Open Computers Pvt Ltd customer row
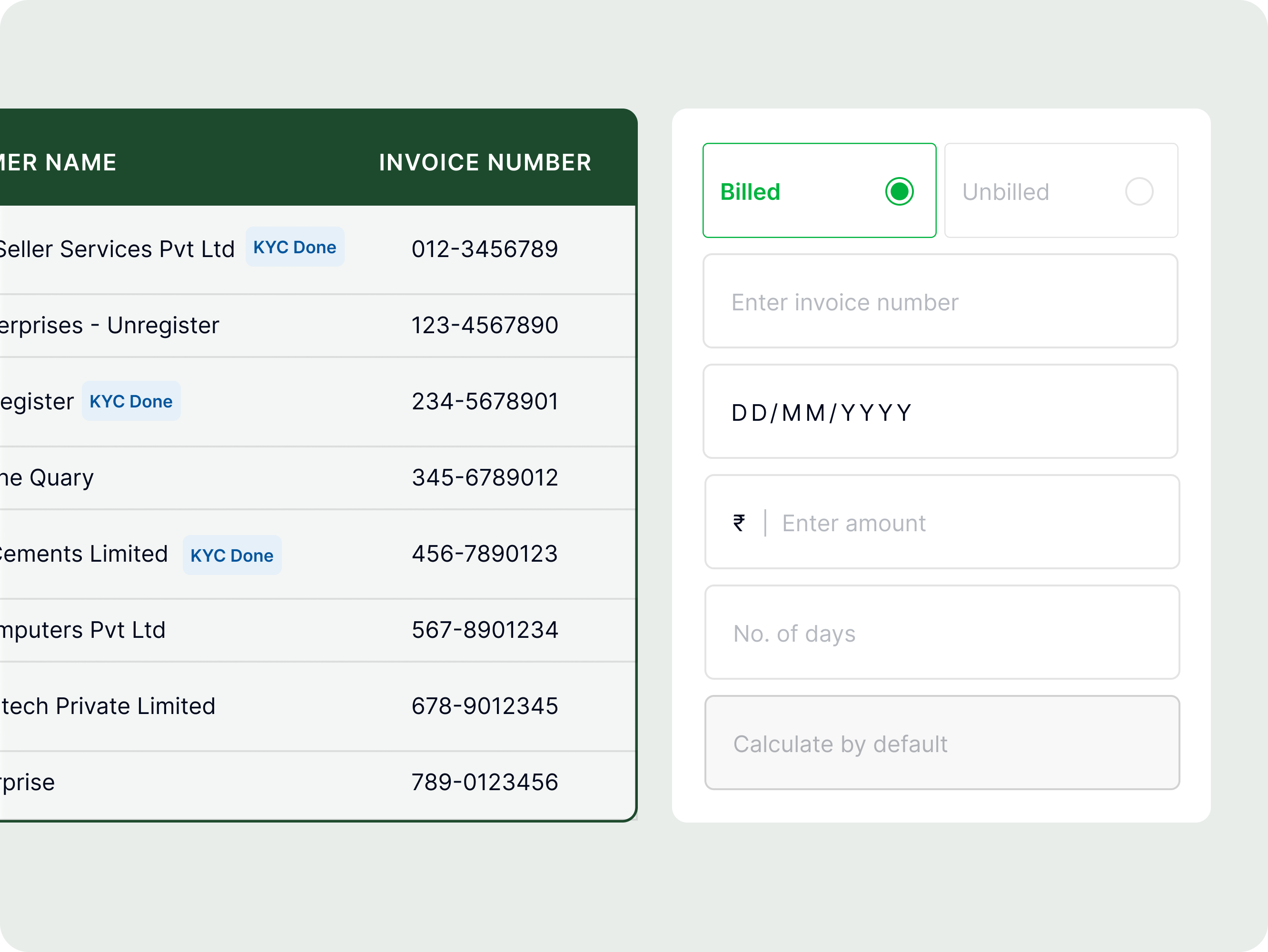This screenshot has width=1268, height=952. tap(83, 630)
